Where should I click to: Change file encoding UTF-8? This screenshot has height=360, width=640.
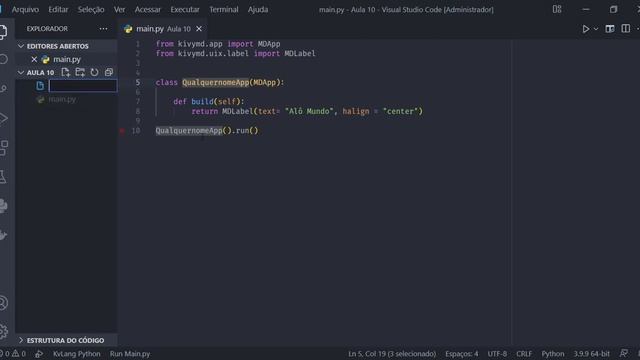497,354
